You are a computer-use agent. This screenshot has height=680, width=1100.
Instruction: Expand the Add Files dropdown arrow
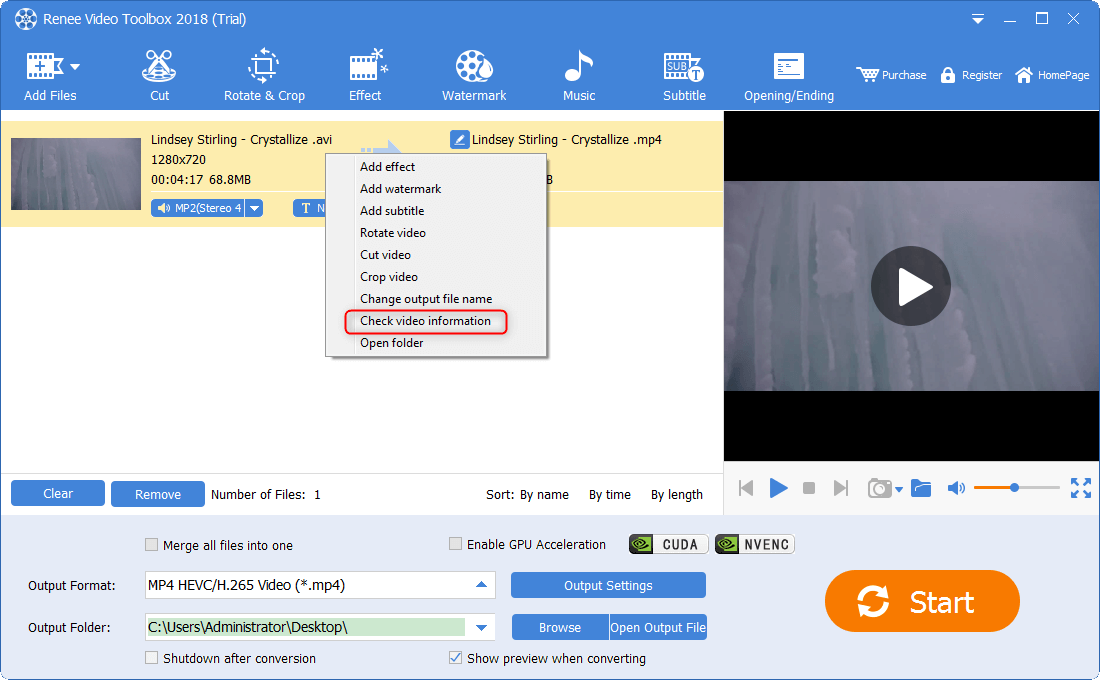(75, 67)
